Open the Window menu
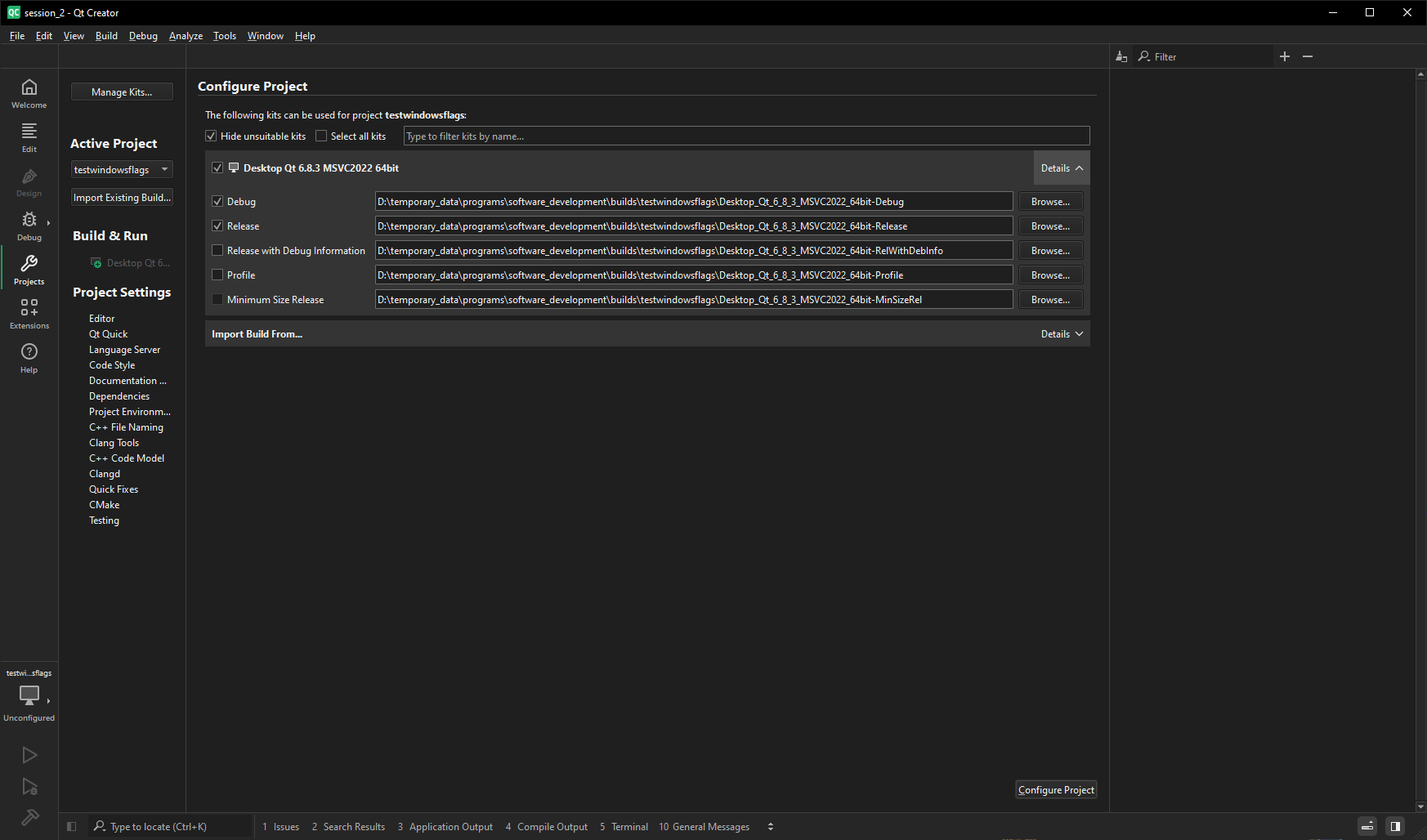Viewport: 1427px width, 840px height. [x=266, y=35]
